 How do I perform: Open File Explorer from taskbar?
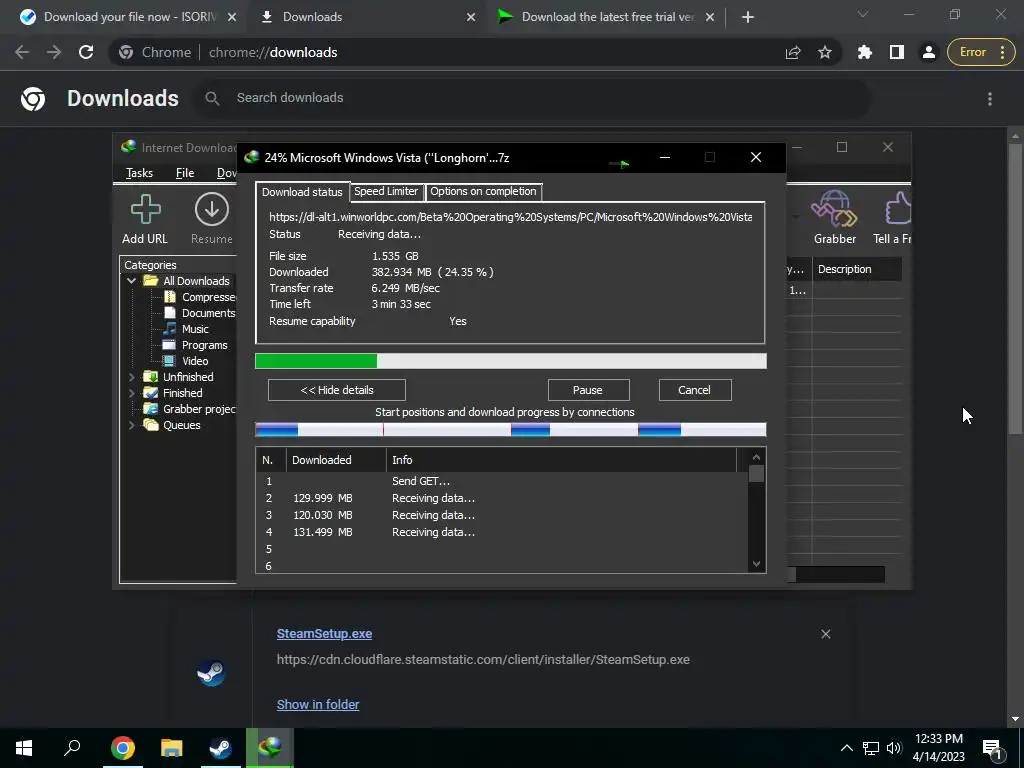(x=172, y=748)
